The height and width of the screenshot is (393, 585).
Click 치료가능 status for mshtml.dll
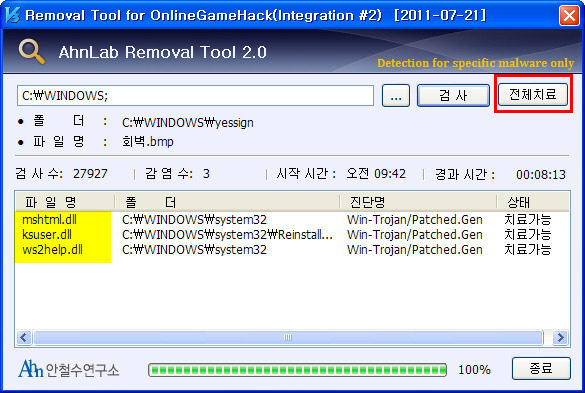click(x=528, y=219)
